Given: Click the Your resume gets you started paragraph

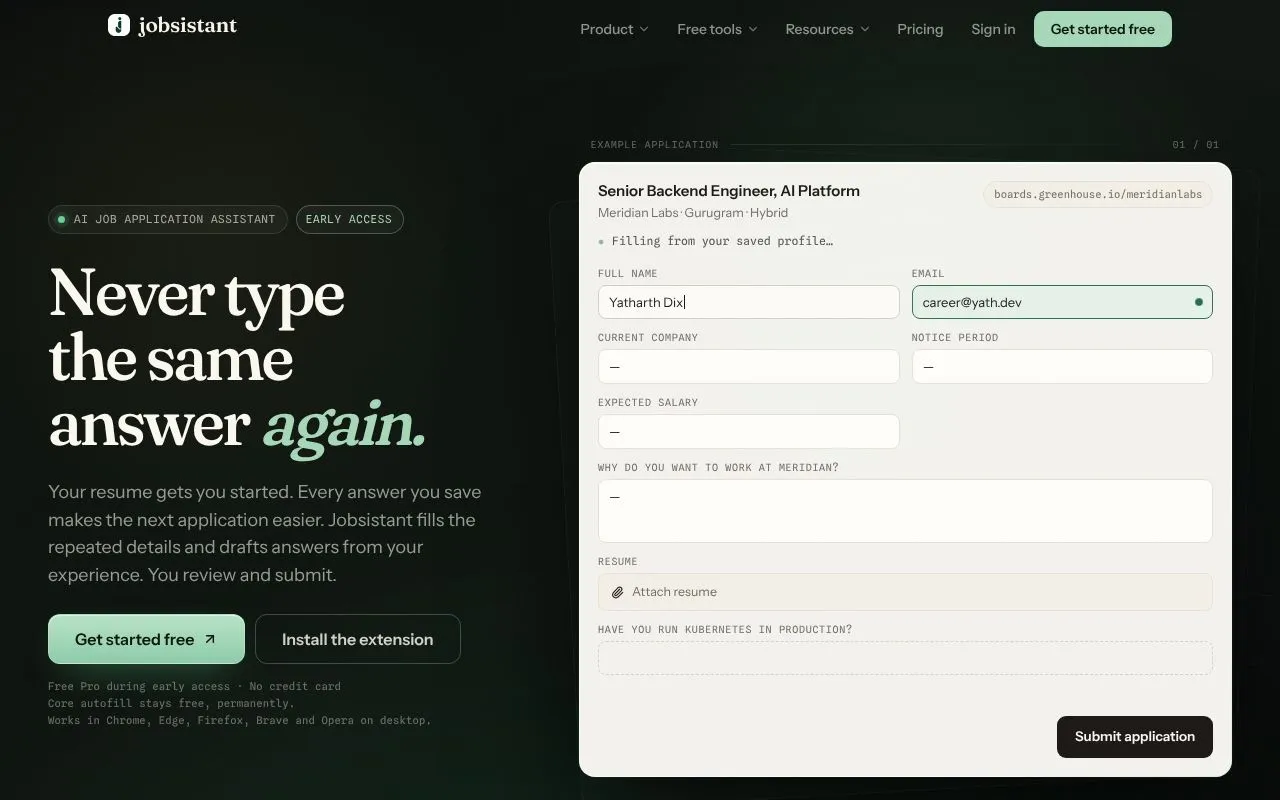Looking at the screenshot, I should click(x=265, y=533).
